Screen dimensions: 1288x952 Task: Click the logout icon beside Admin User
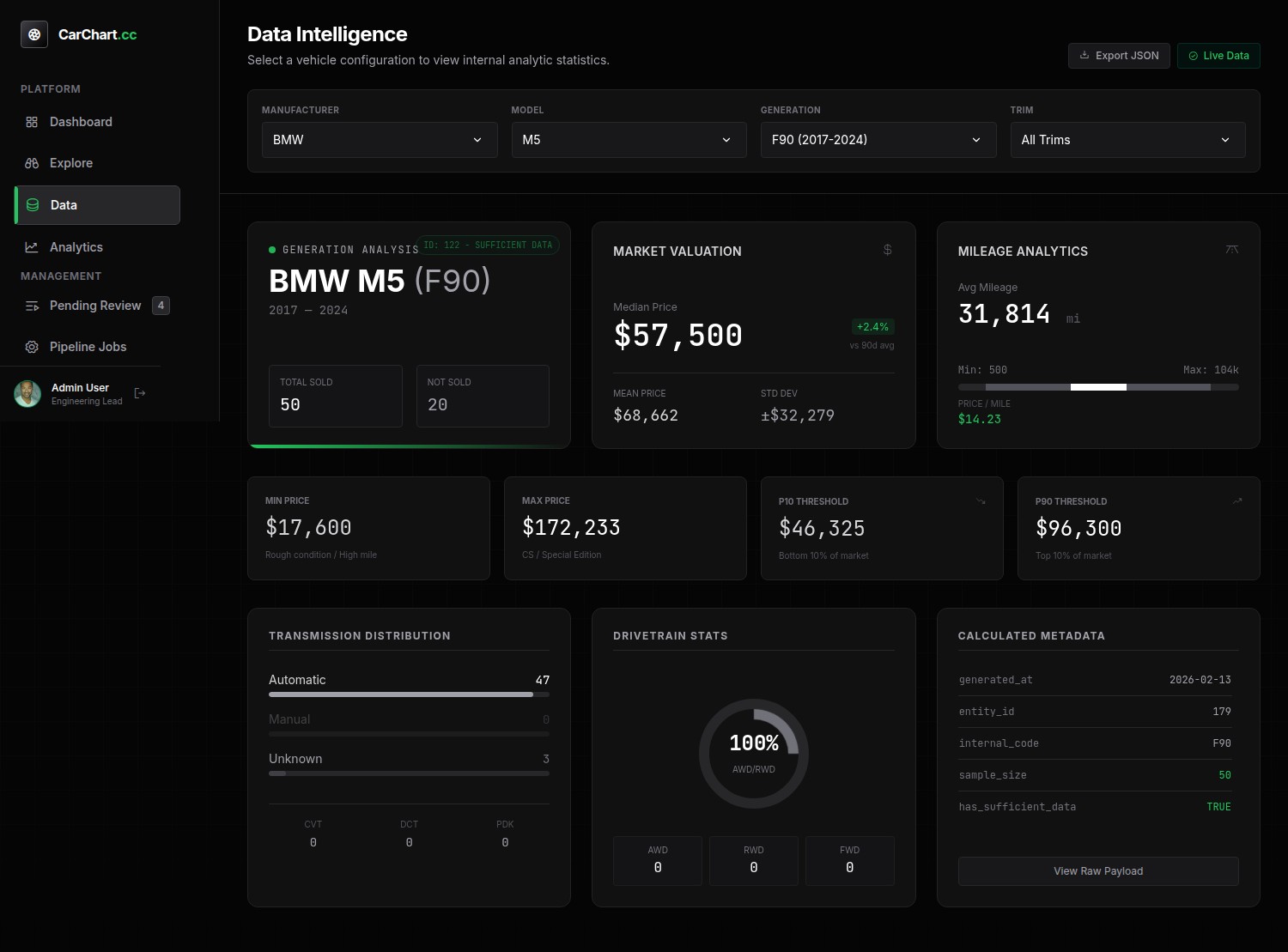point(139,393)
